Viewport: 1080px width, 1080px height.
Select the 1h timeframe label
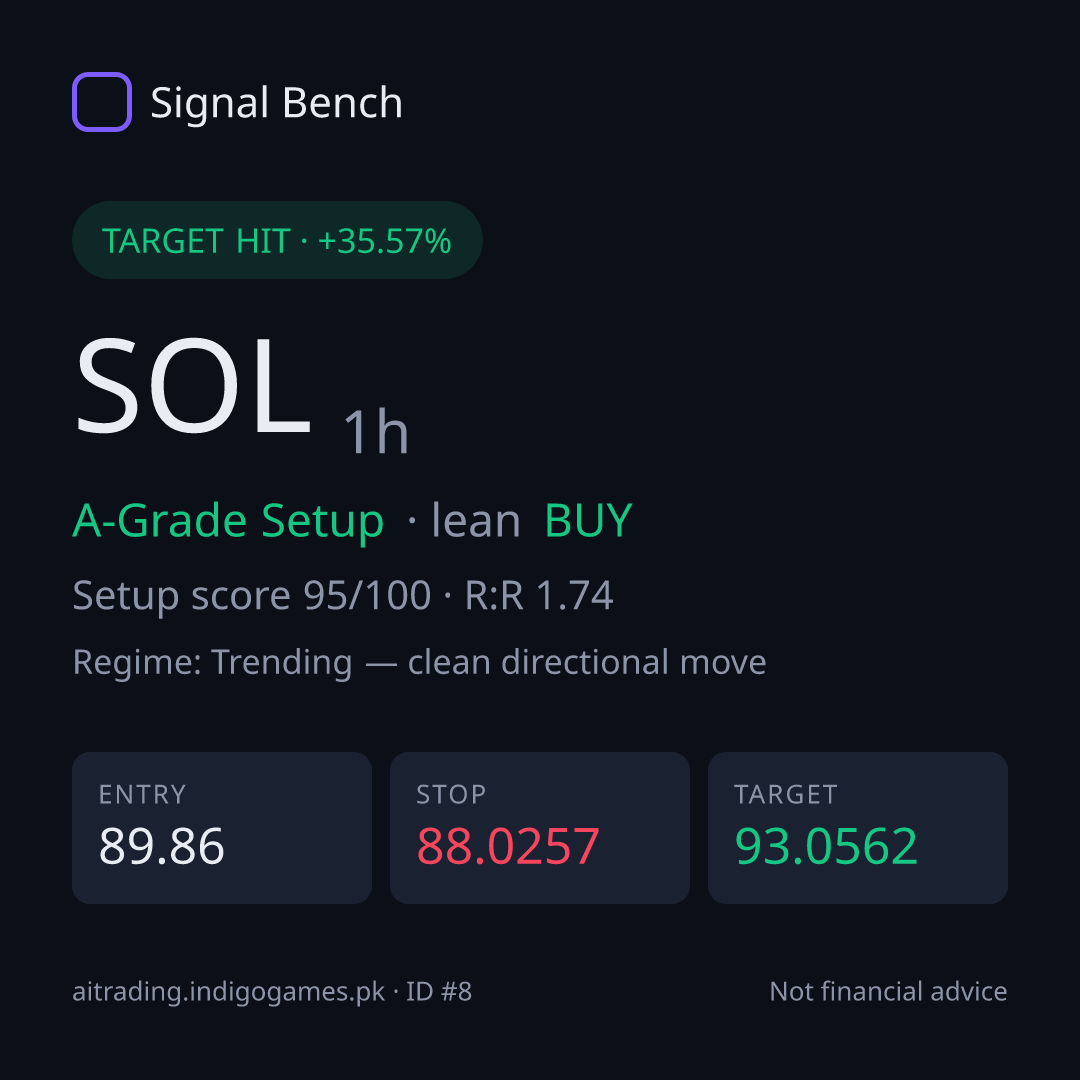pyautogui.click(x=376, y=433)
